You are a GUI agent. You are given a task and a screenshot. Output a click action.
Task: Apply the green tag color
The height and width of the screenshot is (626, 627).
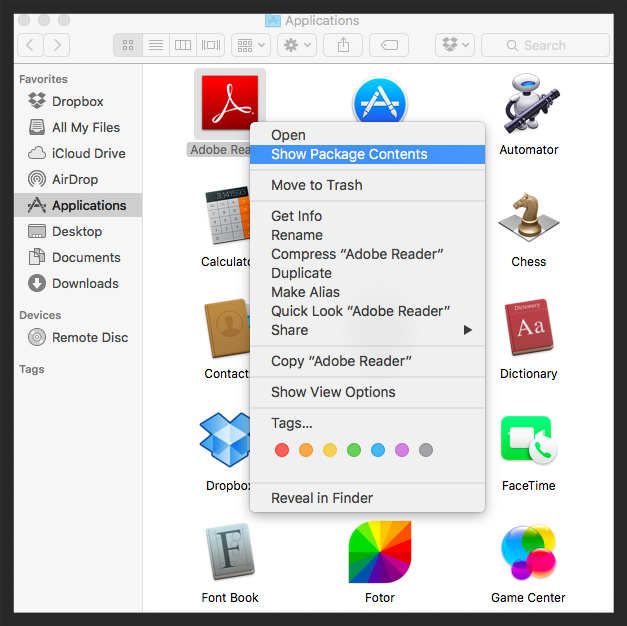[x=354, y=450]
